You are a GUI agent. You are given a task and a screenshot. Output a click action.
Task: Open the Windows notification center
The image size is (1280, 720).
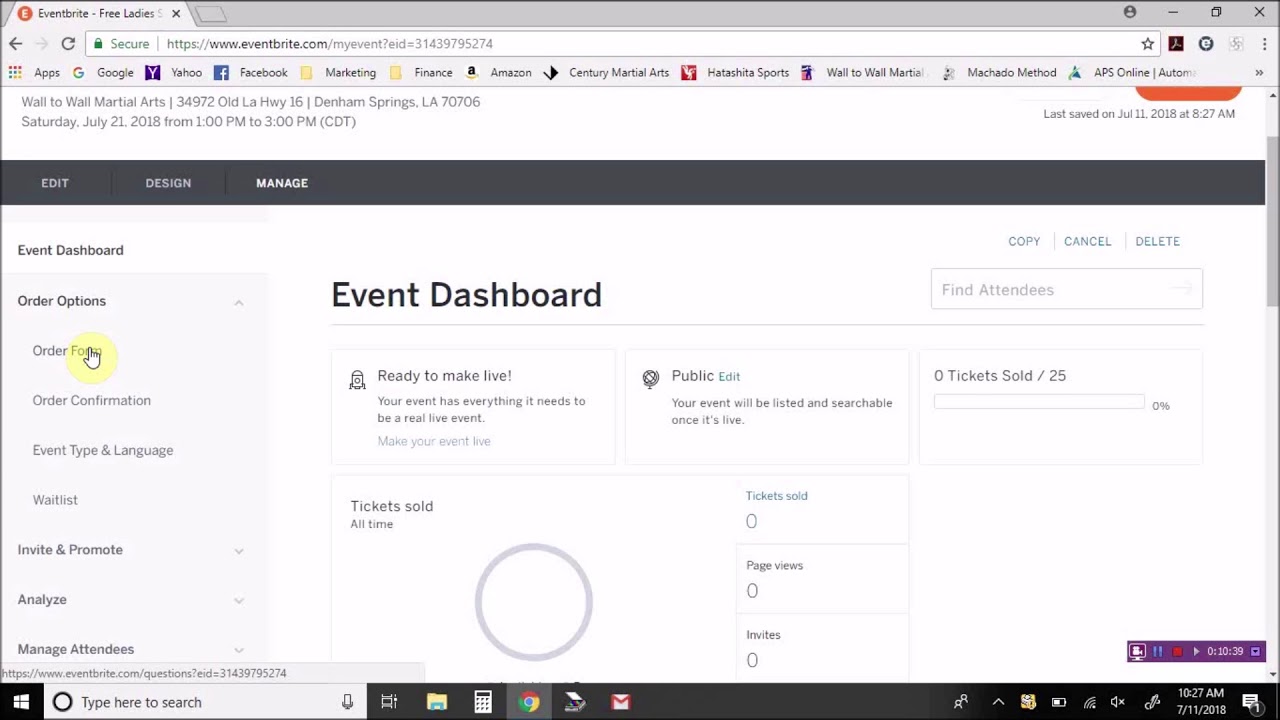[x=1251, y=702]
